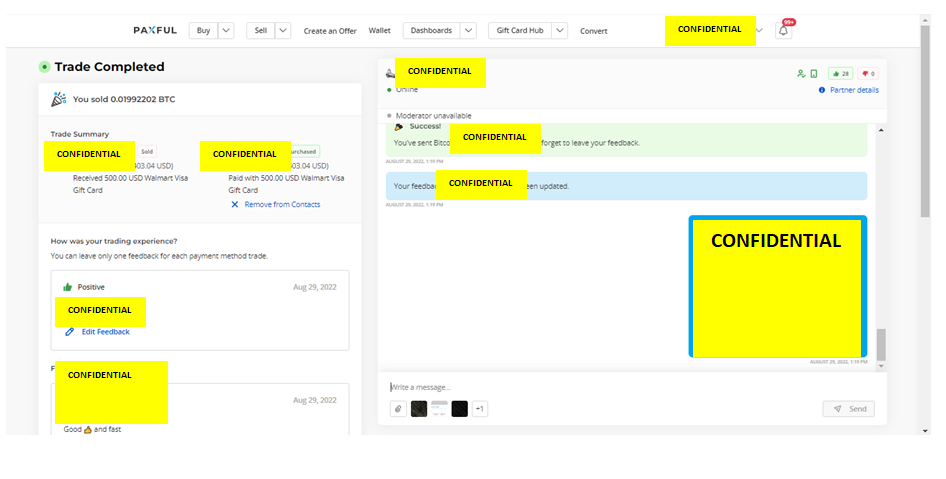Image resolution: width=946 pixels, height=479 pixels.
Task: Click the chat scrollbar thumb
Action: coord(881,344)
